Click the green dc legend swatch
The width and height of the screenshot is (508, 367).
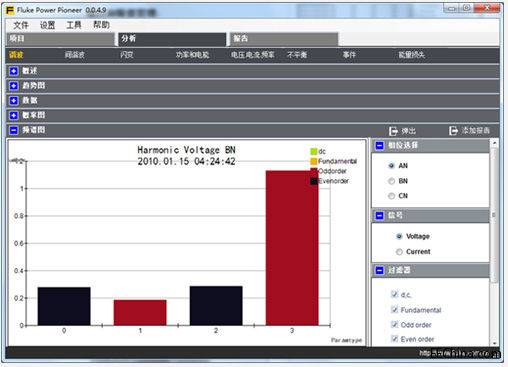pyautogui.click(x=314, y=152)
